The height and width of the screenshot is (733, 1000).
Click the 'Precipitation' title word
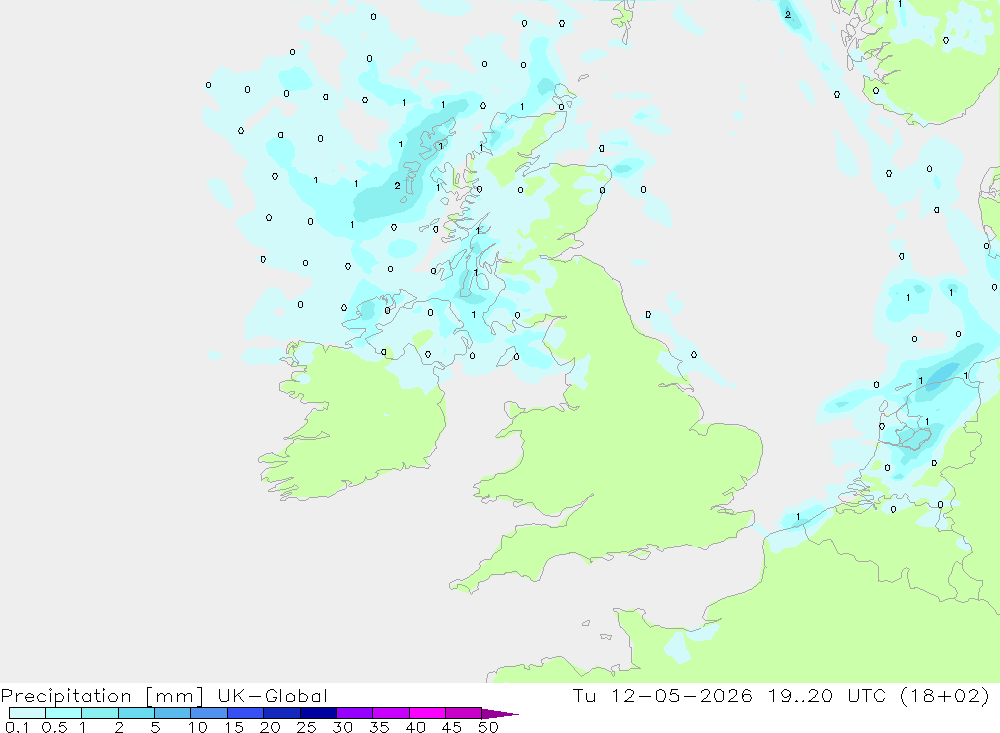click(66, 696)
